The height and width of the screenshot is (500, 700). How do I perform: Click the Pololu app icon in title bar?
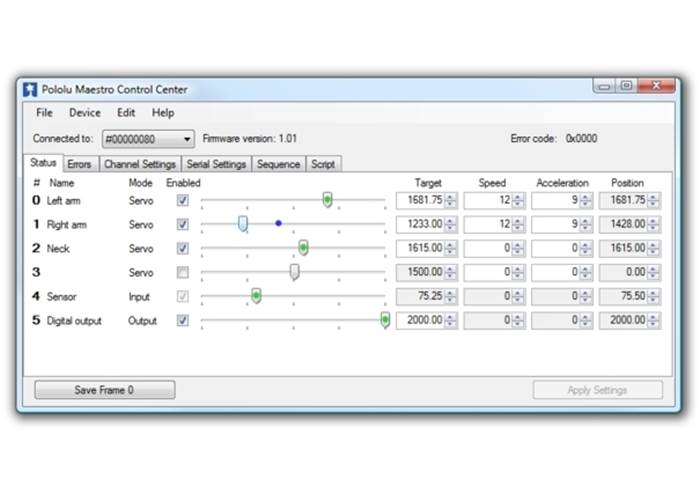coord(30,89)
